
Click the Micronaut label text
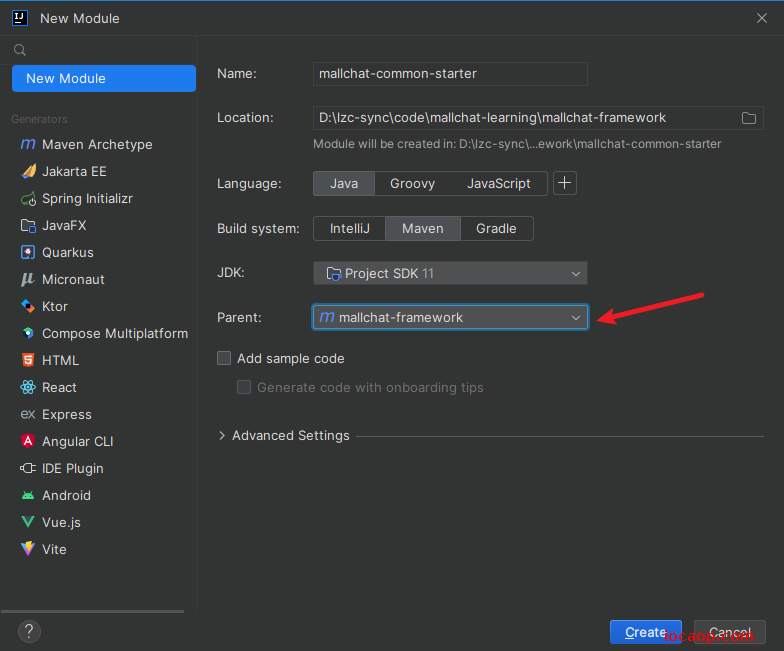pyautogui.click(x=74, y=280)
